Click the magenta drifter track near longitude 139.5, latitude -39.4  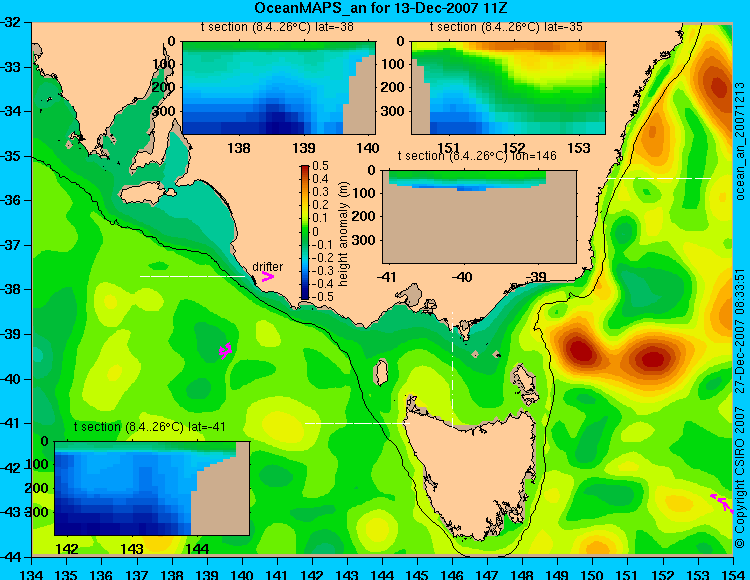pos(225,350)
